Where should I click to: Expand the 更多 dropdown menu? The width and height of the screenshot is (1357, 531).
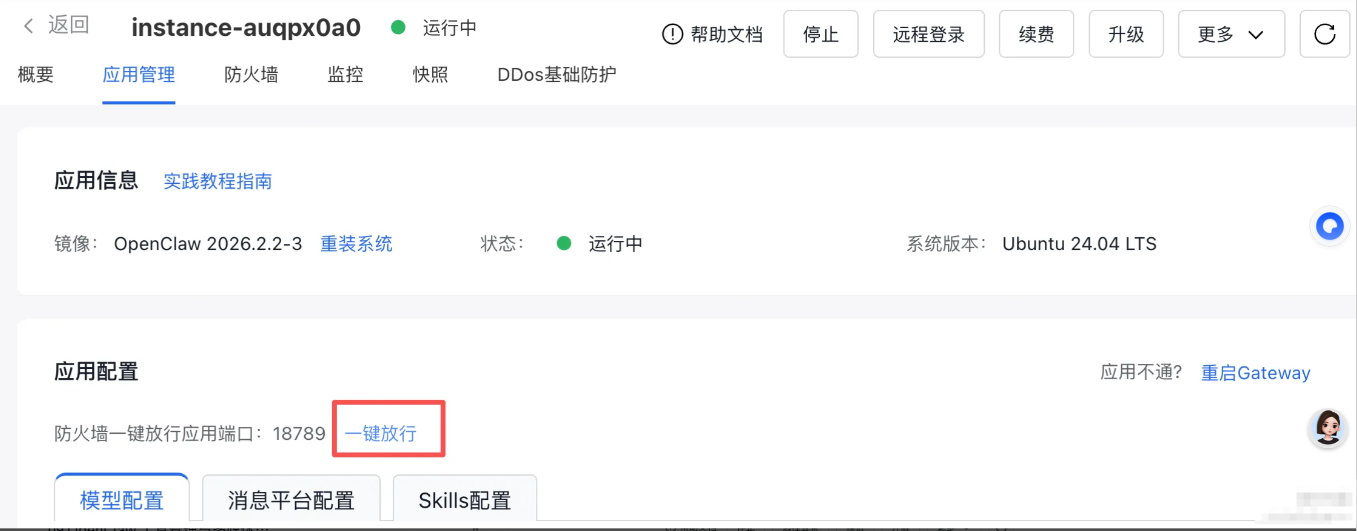coord(1231,34)
